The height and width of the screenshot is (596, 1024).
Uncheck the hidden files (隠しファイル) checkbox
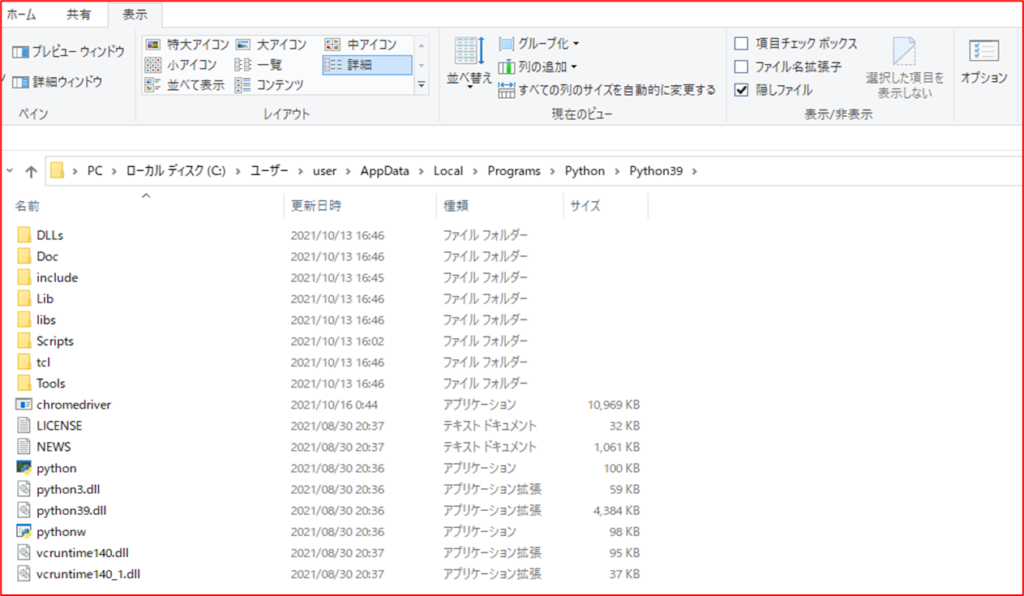coord(741,90)
